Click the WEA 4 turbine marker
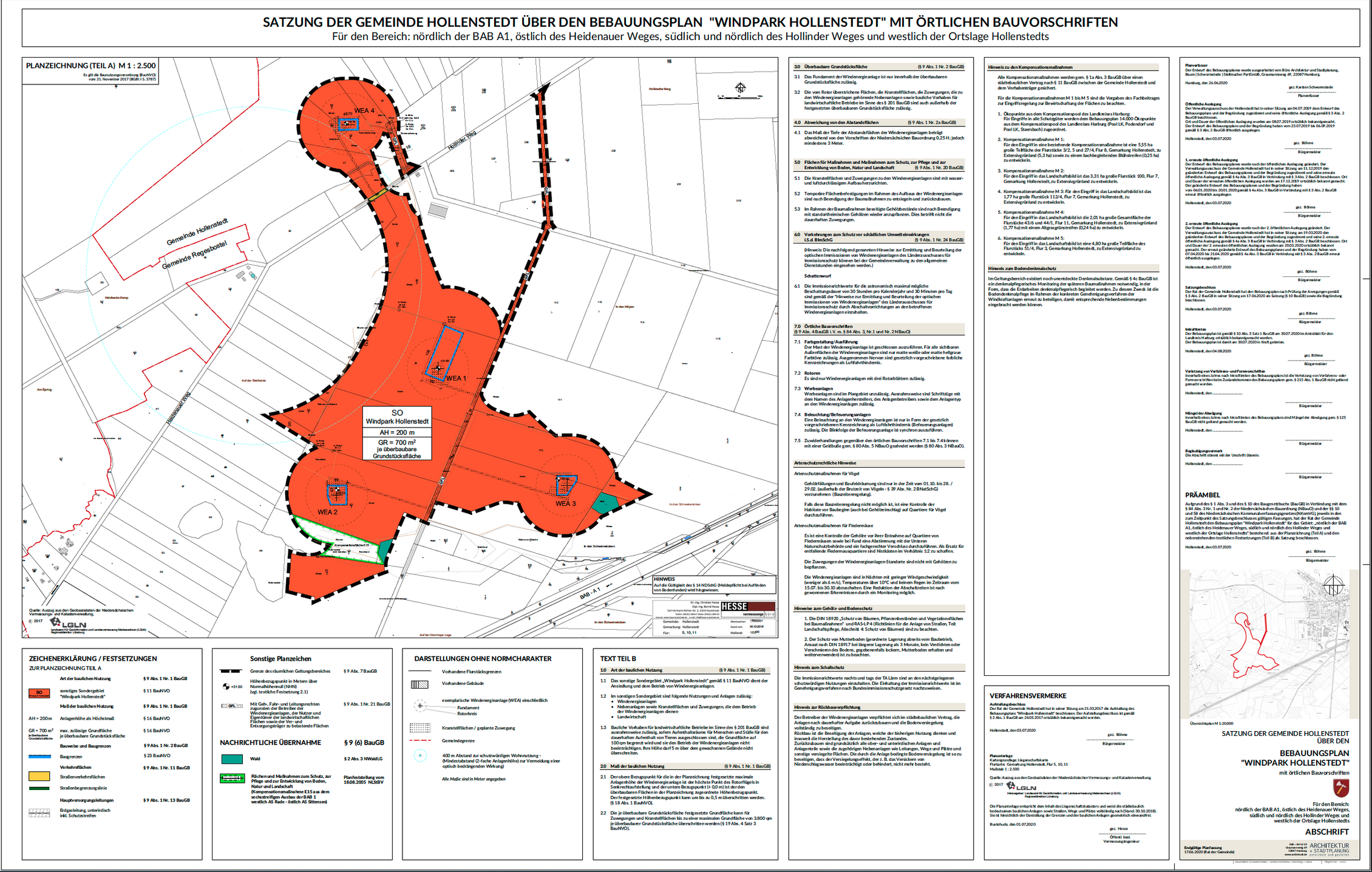Screen dimensions: 1372x872 [x=347, y=124]
